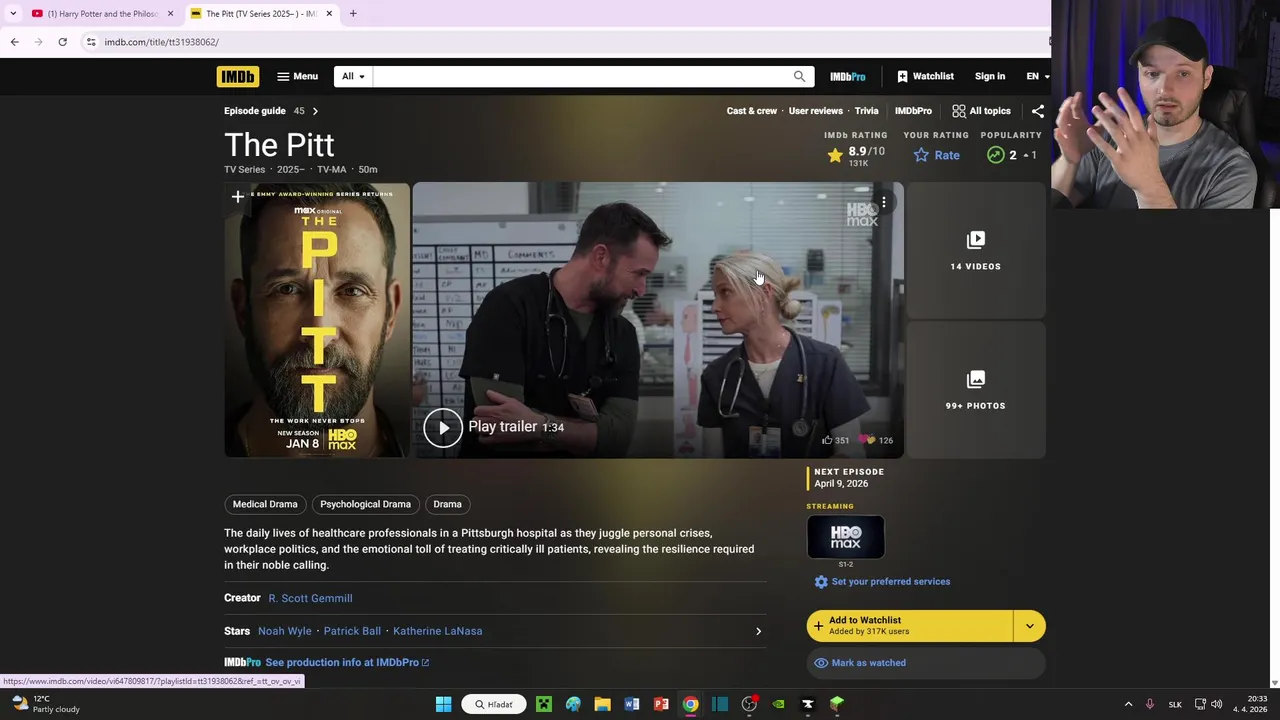
Task: Go to Cast & crew
Action: click(x=751, y=111)
